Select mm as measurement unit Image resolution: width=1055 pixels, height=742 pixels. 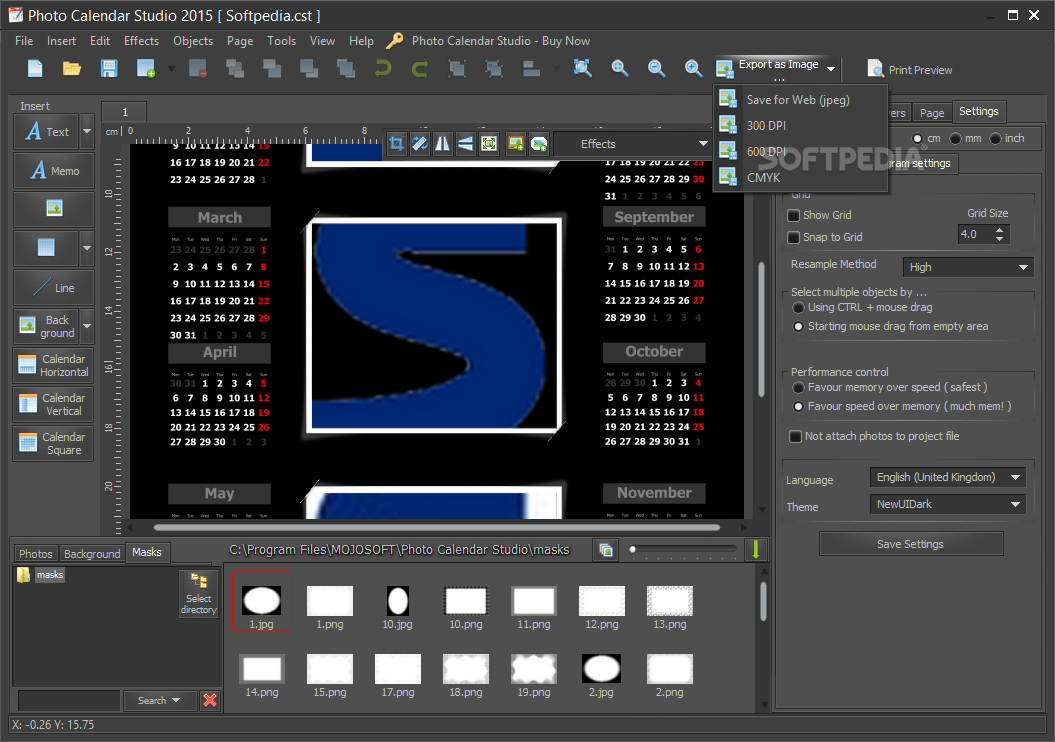click(955, 139)
